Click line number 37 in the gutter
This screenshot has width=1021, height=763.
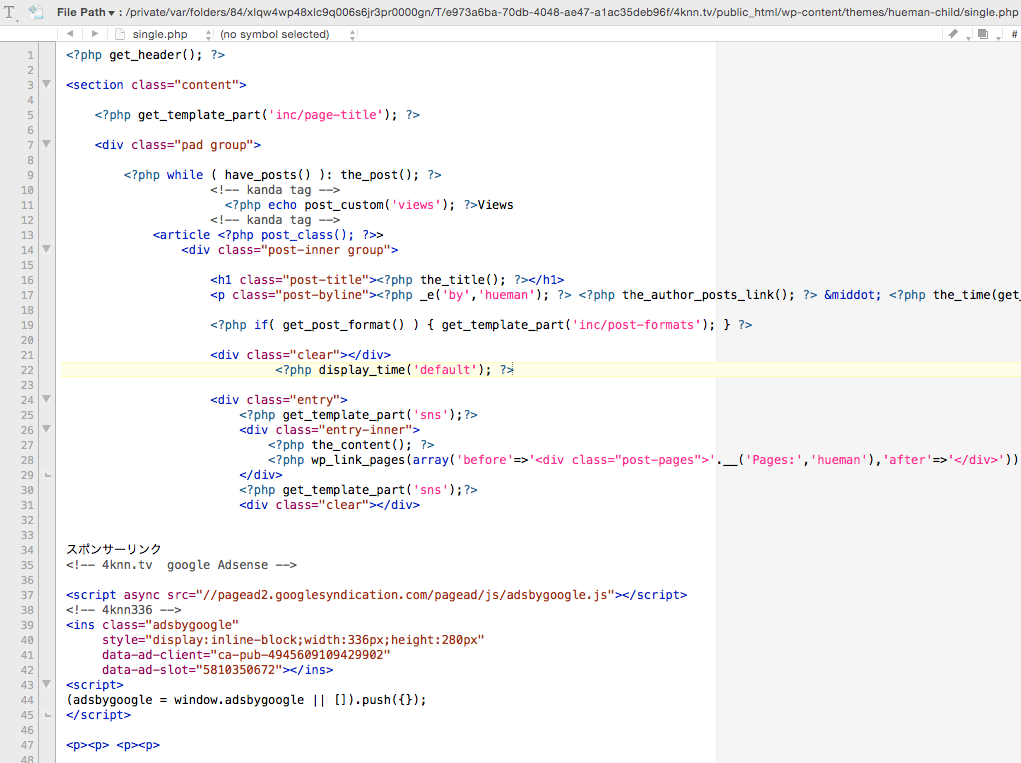tap(27, 595)
